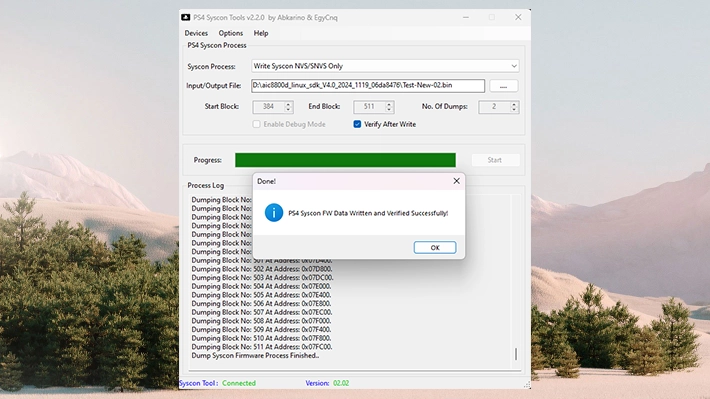This screenshot has width=710, height=399.
Task: Select log line 'Dumping Block No: 511'
Action: click(x=262, y=347)
